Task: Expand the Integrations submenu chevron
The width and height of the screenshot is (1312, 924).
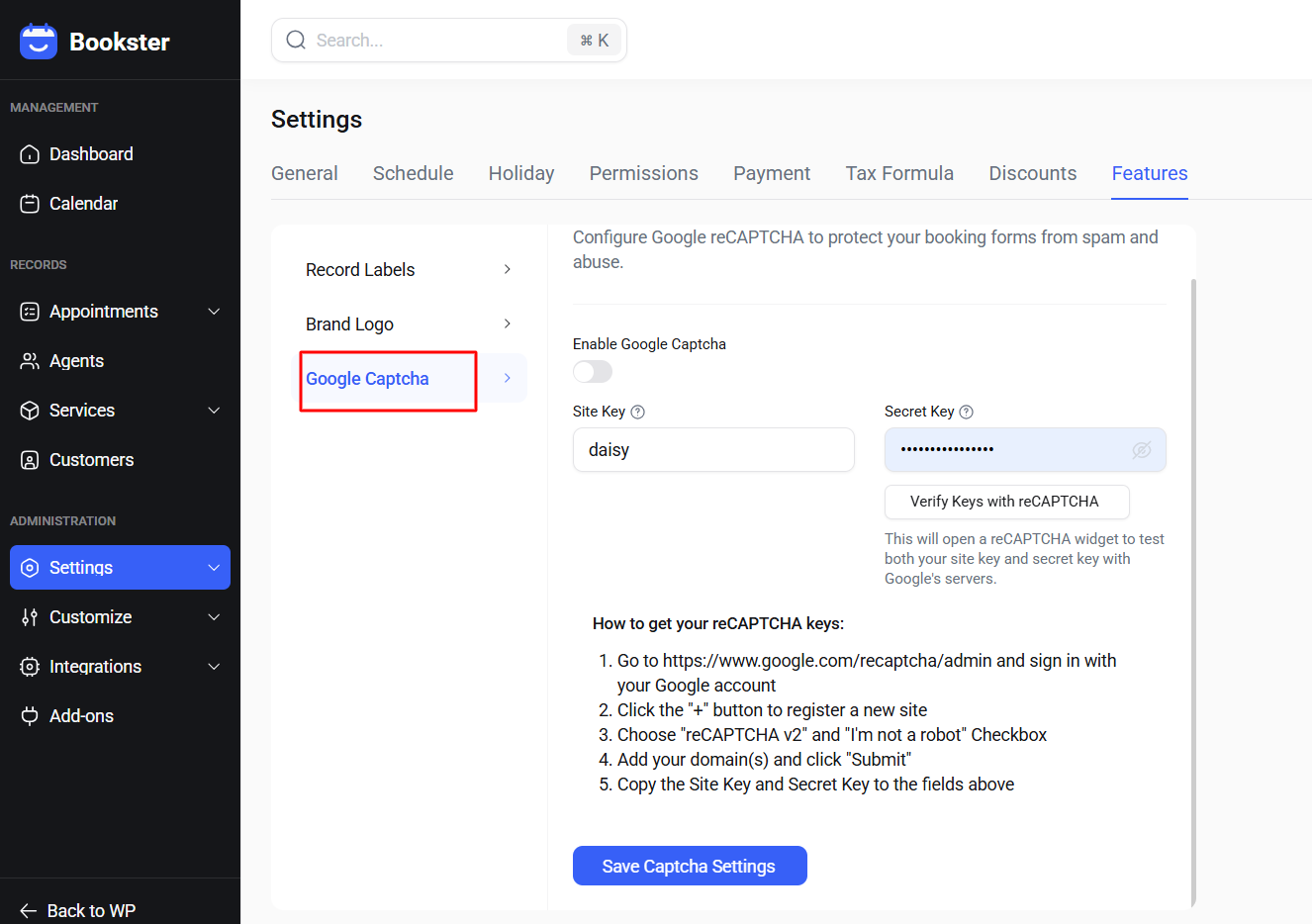Action: (x=214, y=667)
